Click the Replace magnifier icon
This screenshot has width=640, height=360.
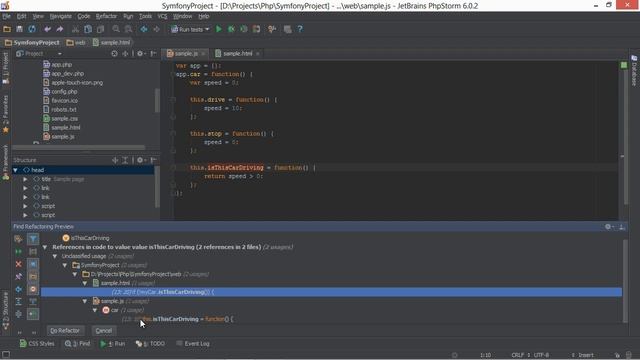(x=129, y=29)
